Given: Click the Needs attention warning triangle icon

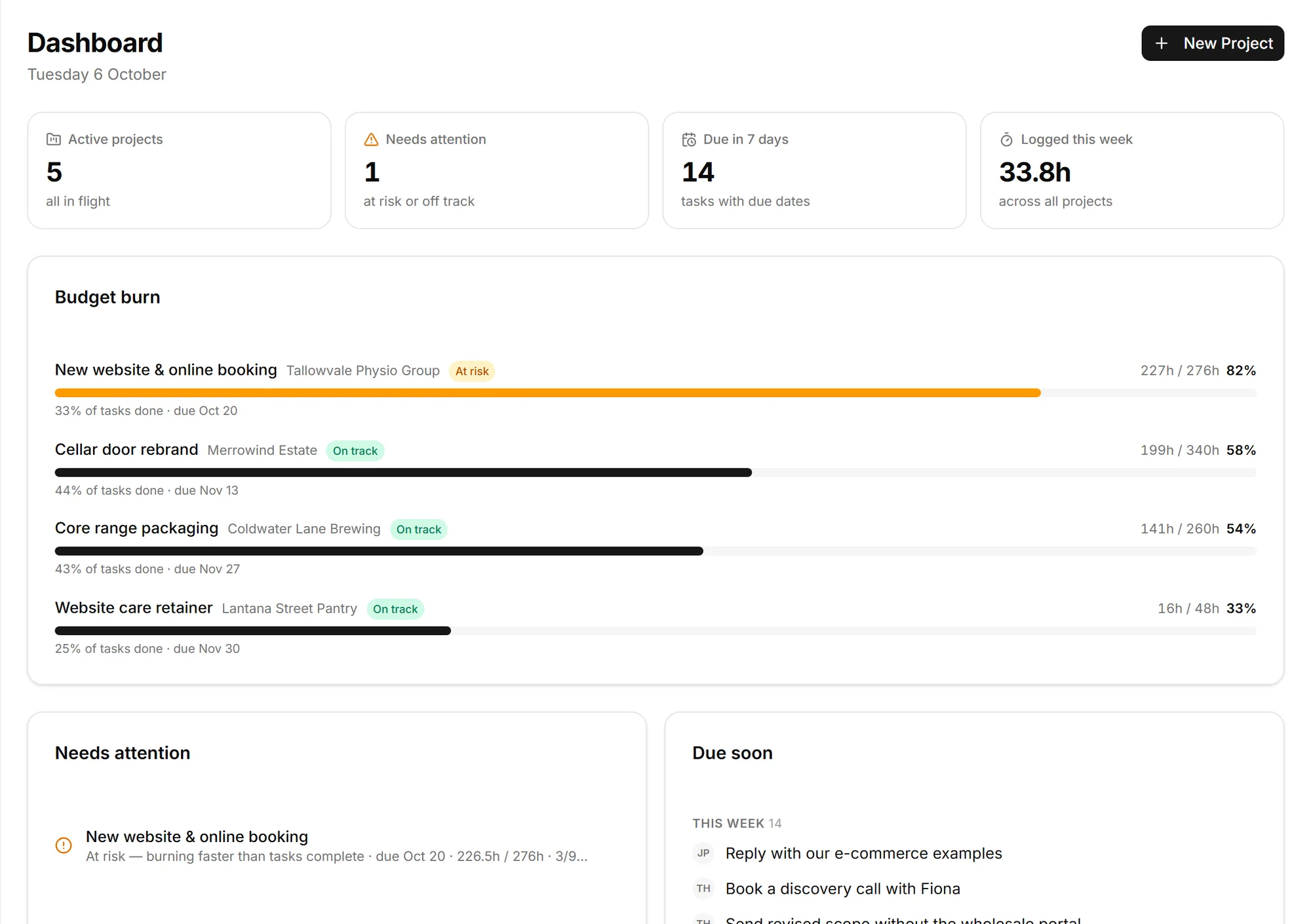Looking at the screenshot, I should coord(371,139).
